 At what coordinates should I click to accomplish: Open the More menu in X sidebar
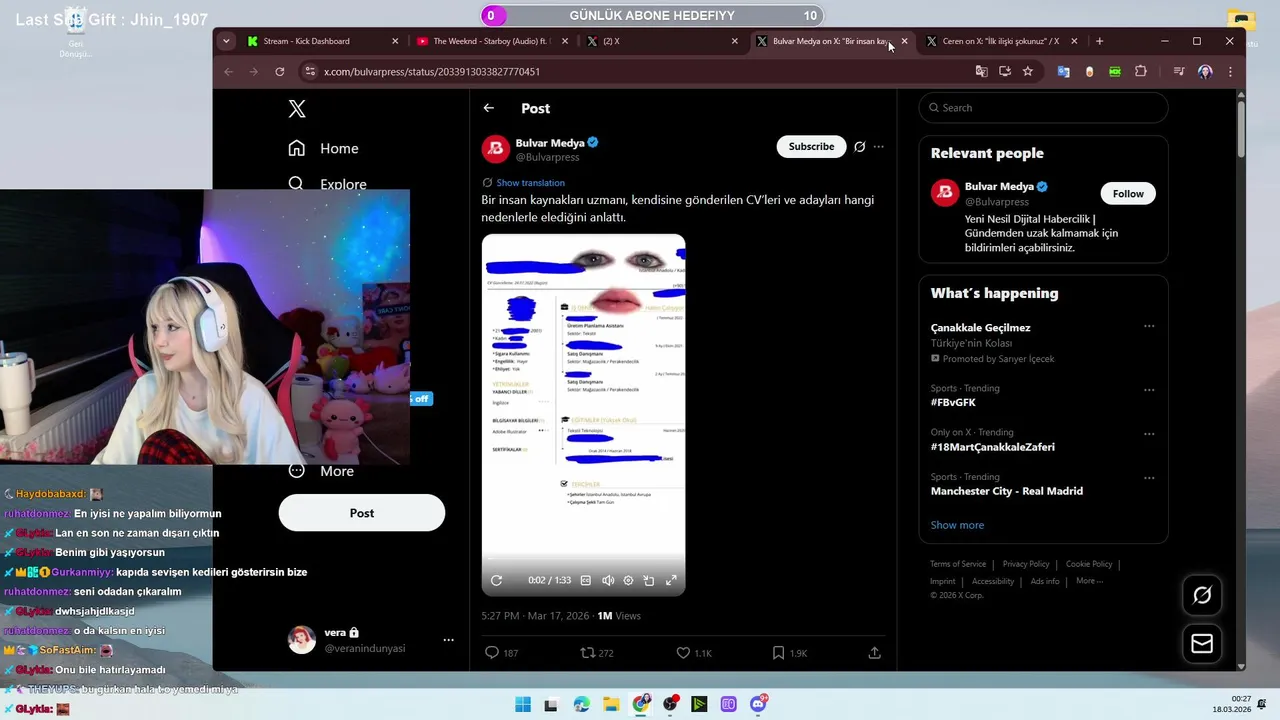click(x=321, y=471)
